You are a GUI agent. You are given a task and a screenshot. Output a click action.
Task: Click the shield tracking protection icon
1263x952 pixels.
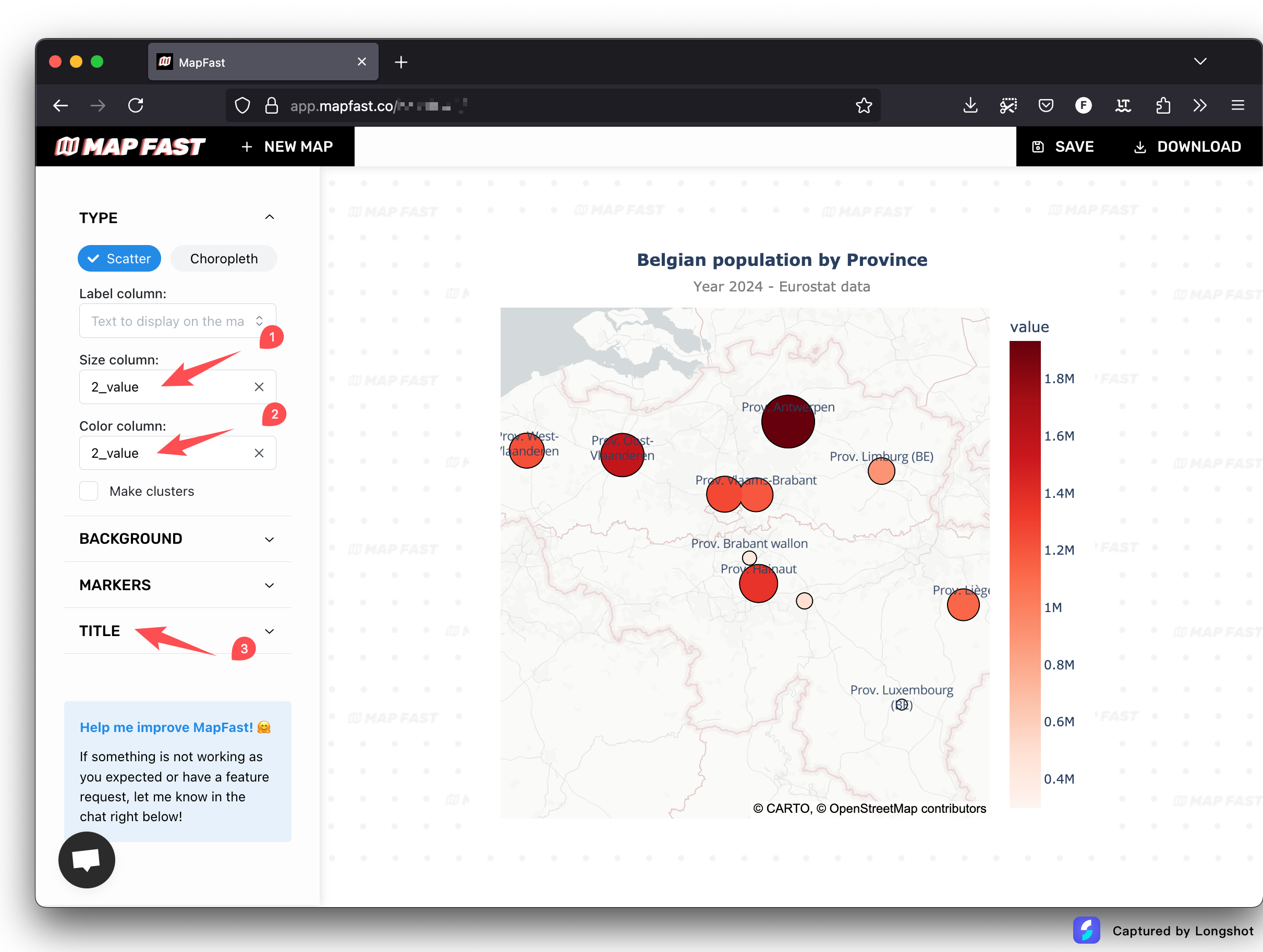pos(242,106)
